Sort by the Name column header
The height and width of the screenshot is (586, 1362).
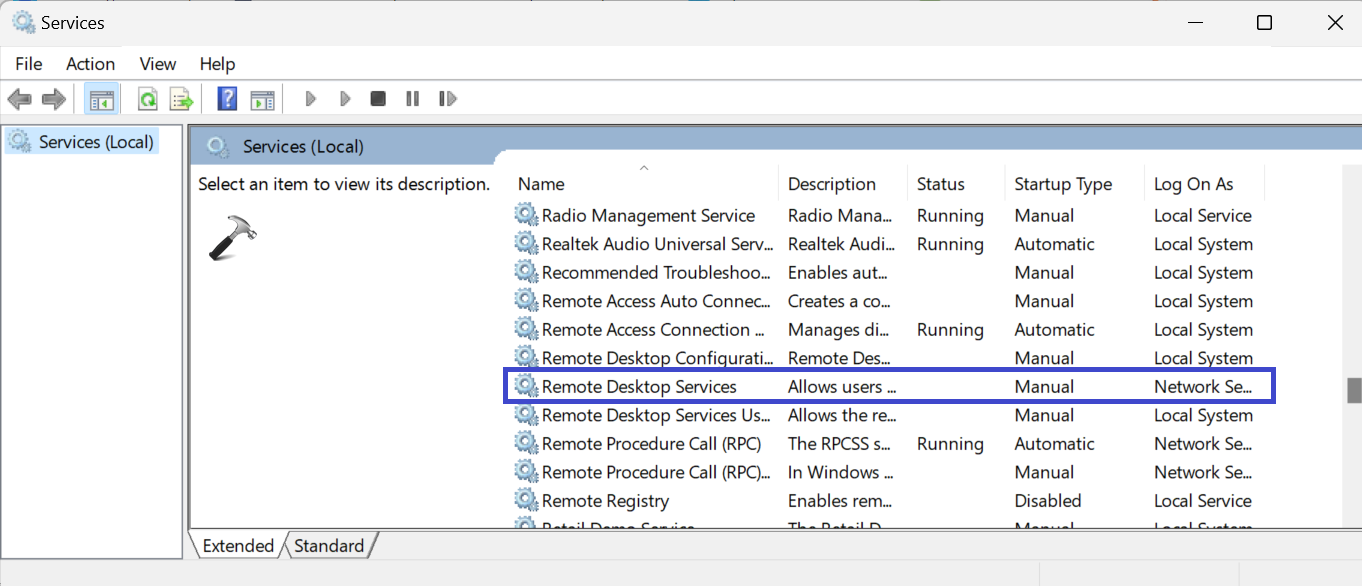pyautogui.click(x=541, y=184)
